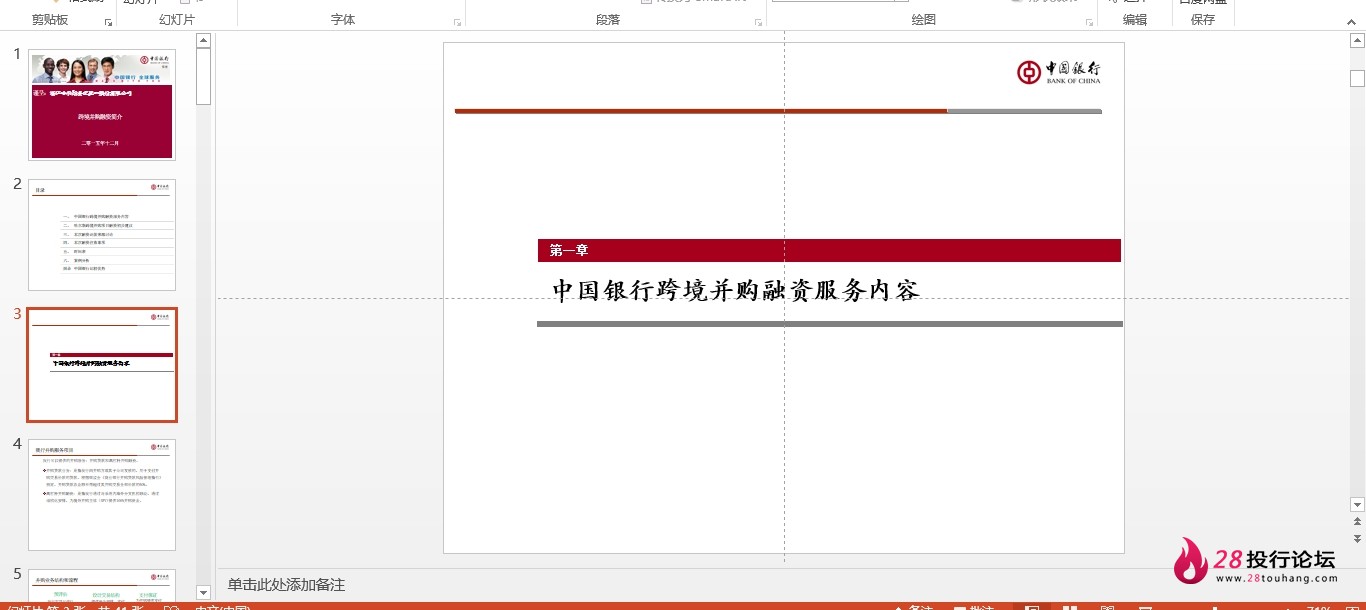Click the thumbnail panel scrollbar handle
The width and height of the screenshot is (1366, 610).
click(204, 76)
